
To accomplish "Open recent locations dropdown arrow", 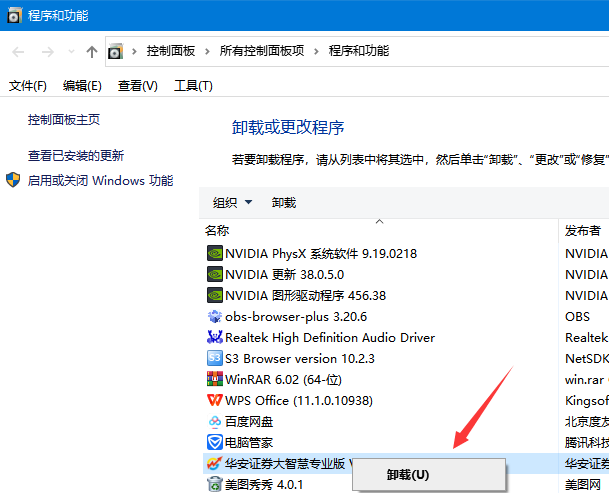I will (71, 51).
